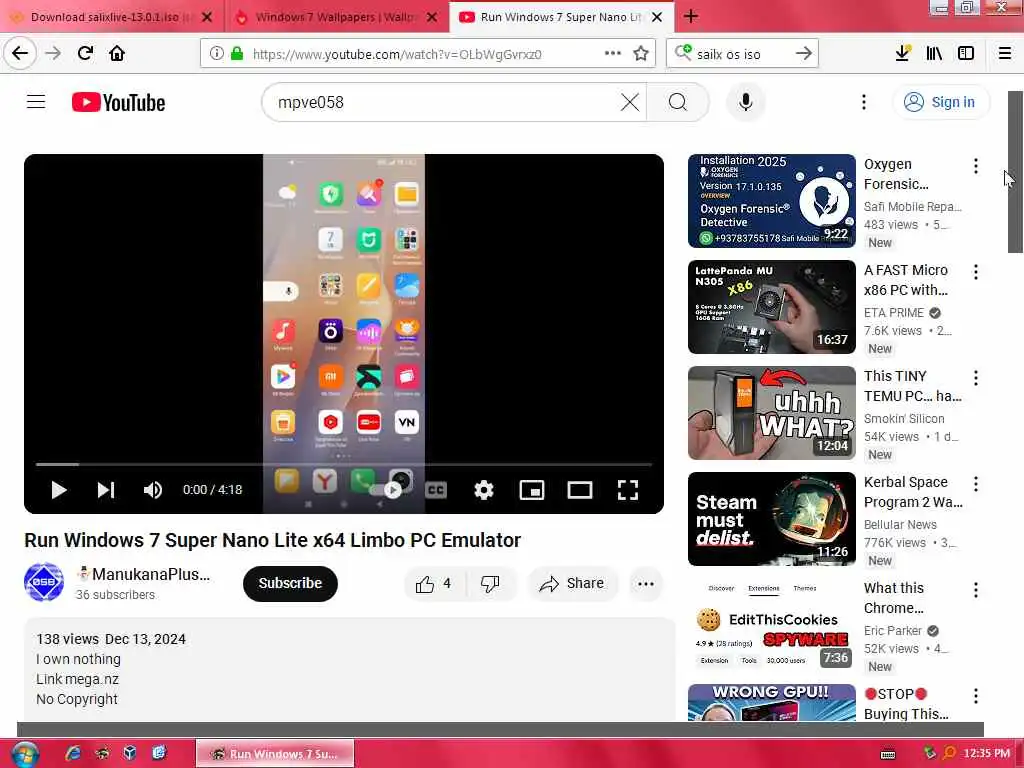Open EditThisCookies spyware video thumbnail
The width and height of the screenshot is (1024, 768).
pos(771,625)
